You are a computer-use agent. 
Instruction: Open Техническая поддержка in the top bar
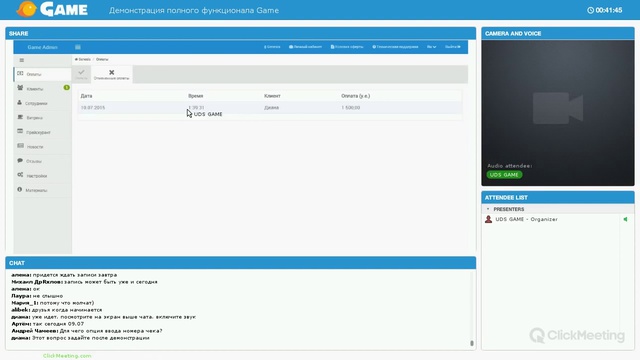click(x=396, y=47)
